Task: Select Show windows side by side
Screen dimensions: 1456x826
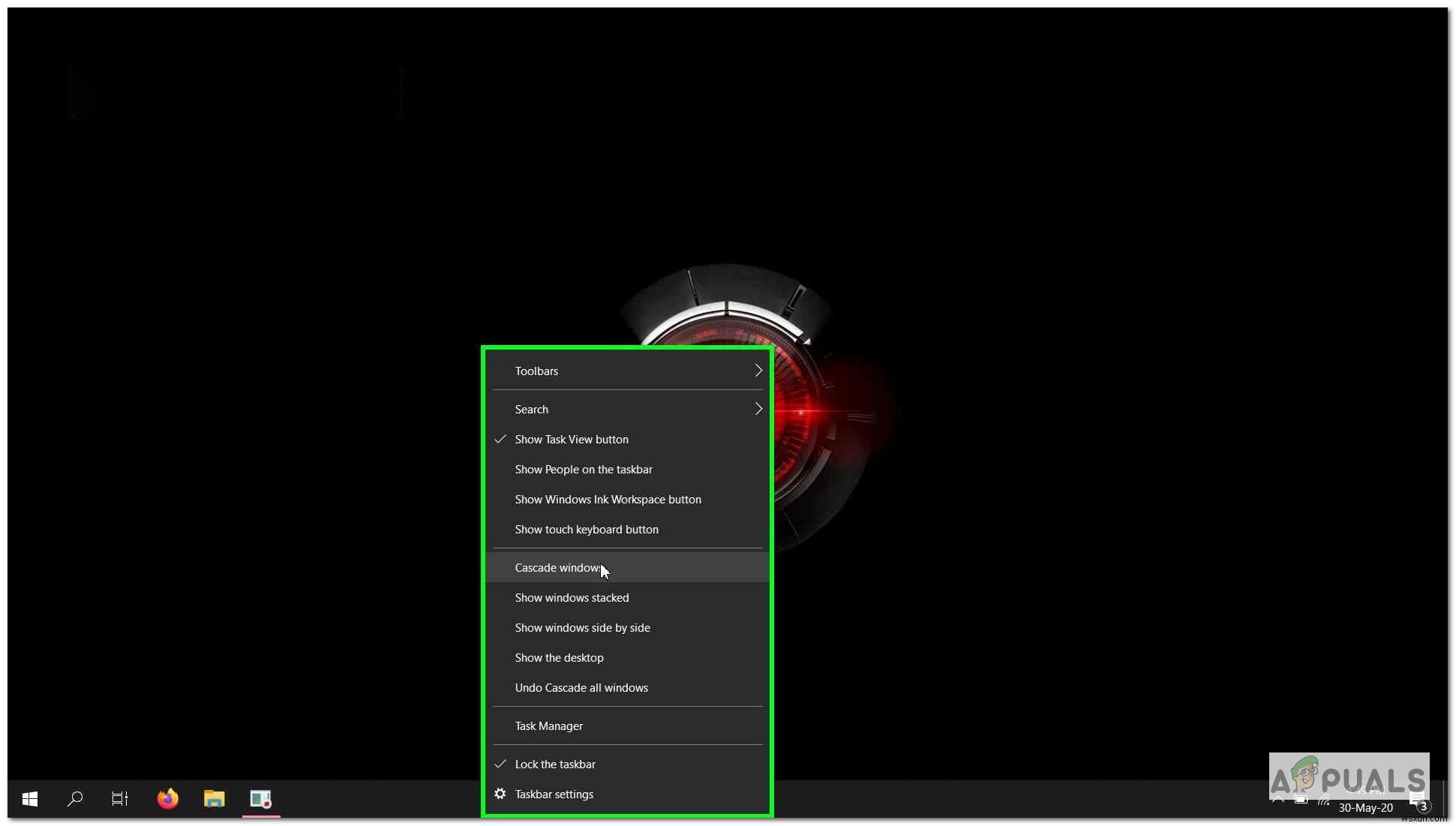Action: tap(582, 627)
